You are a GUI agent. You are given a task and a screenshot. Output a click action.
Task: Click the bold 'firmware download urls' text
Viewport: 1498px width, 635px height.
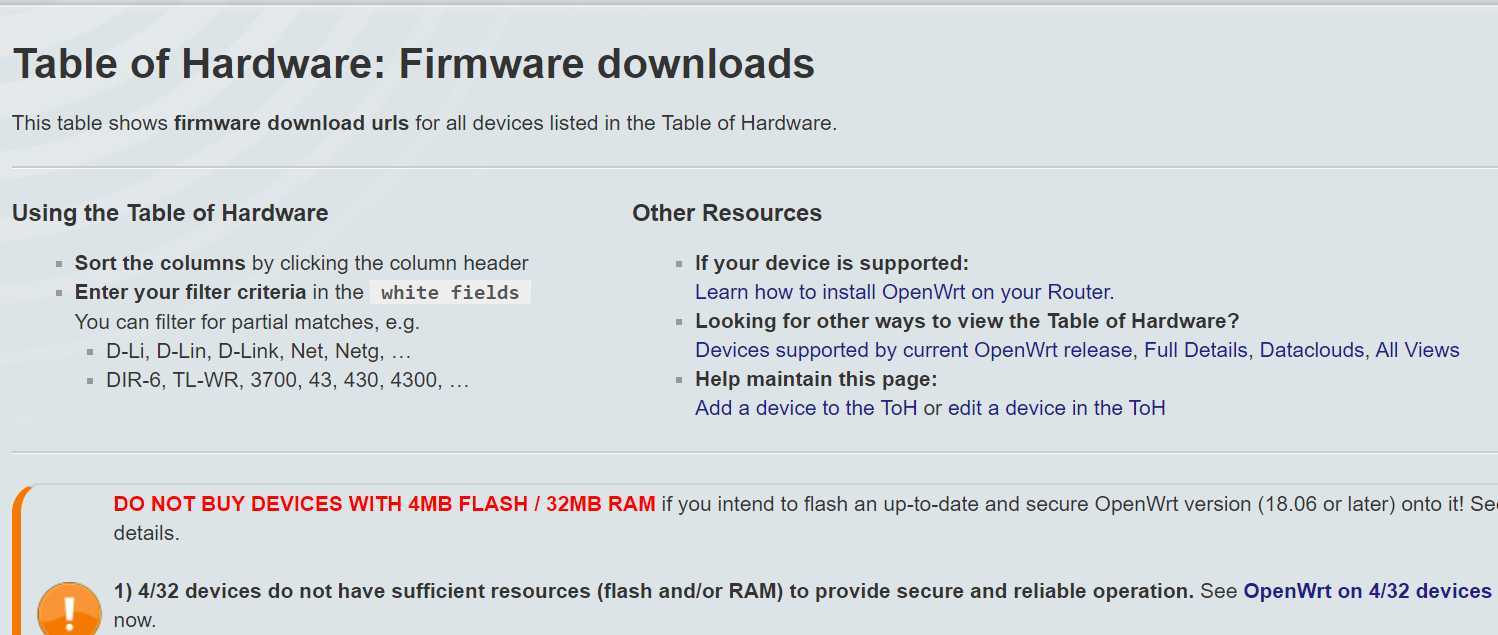pyautogui.click(x=291, y=124)
